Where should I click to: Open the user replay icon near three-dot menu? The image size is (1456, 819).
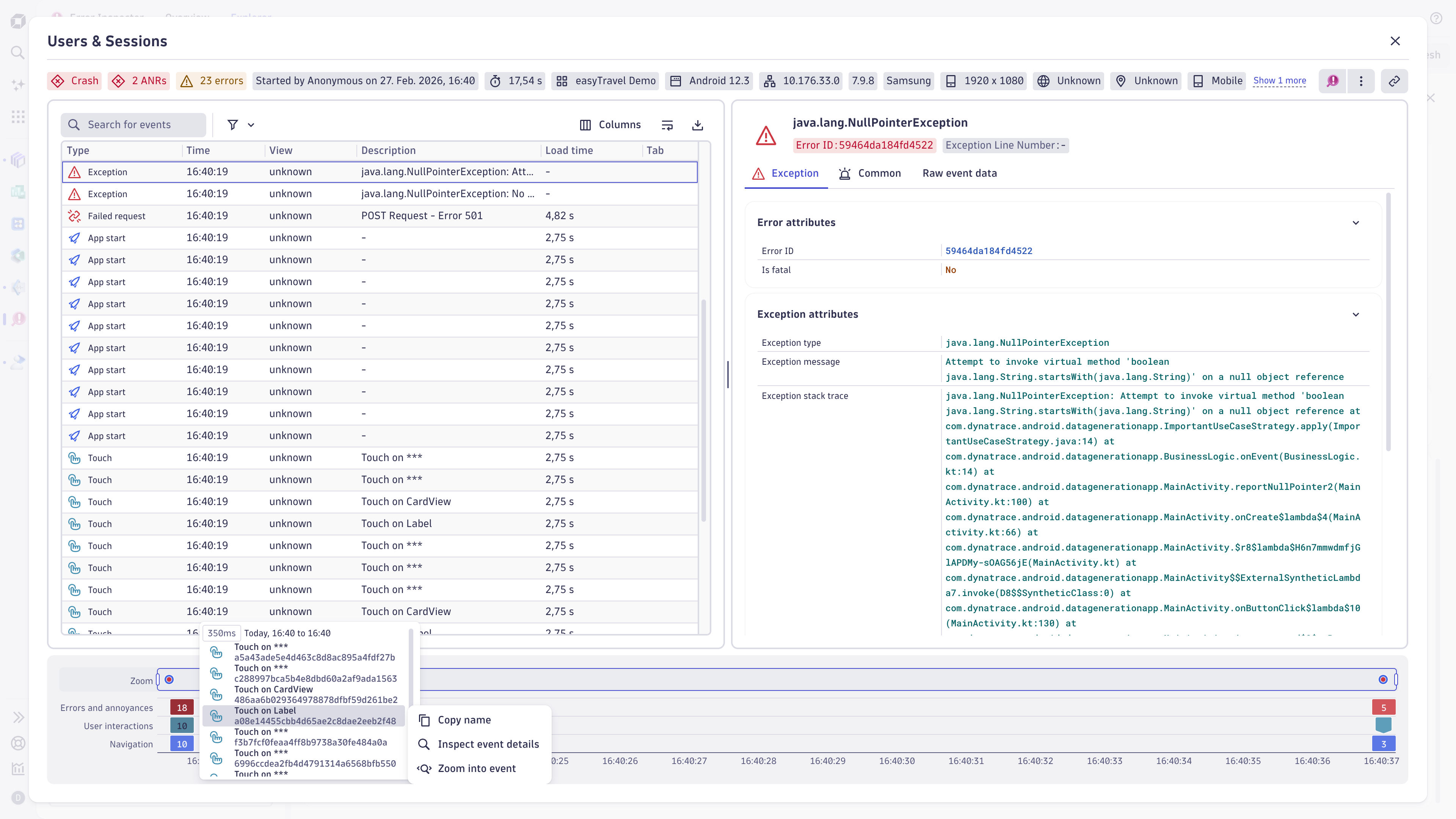[1332, 81]
